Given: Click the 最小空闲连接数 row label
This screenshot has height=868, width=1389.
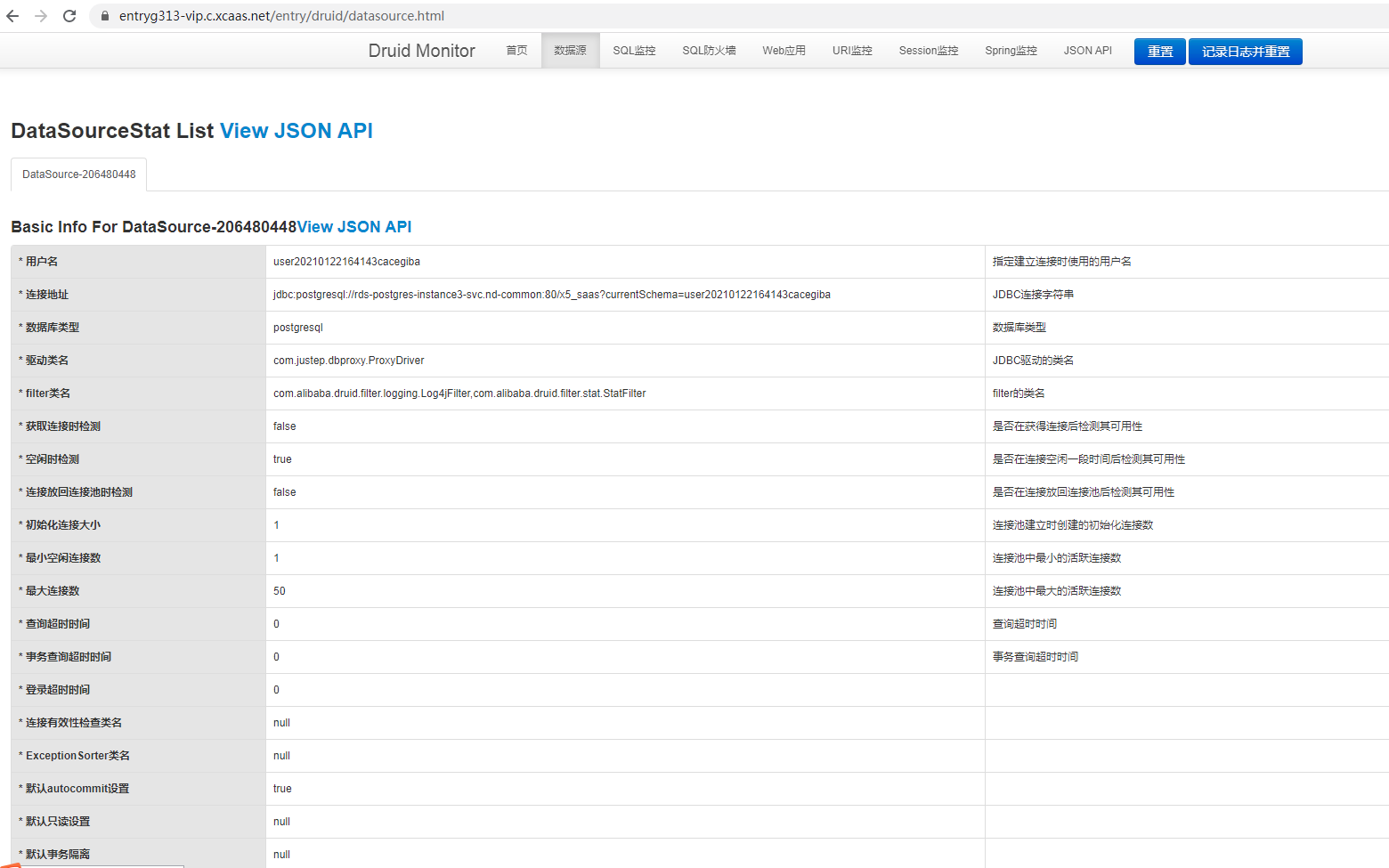Looking at the screenshot, I should coord(62,558).
